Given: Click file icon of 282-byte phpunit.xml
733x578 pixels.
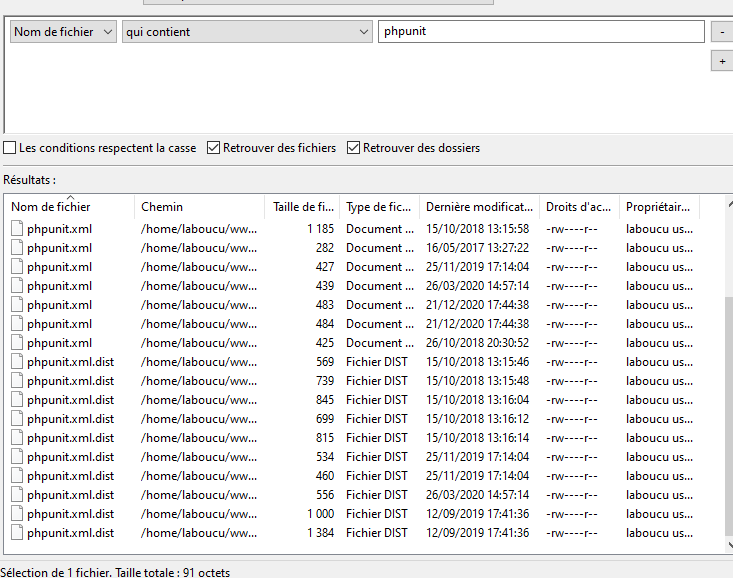Looking at the screenshot, I should pyautogui.click(x=17, y=248).
